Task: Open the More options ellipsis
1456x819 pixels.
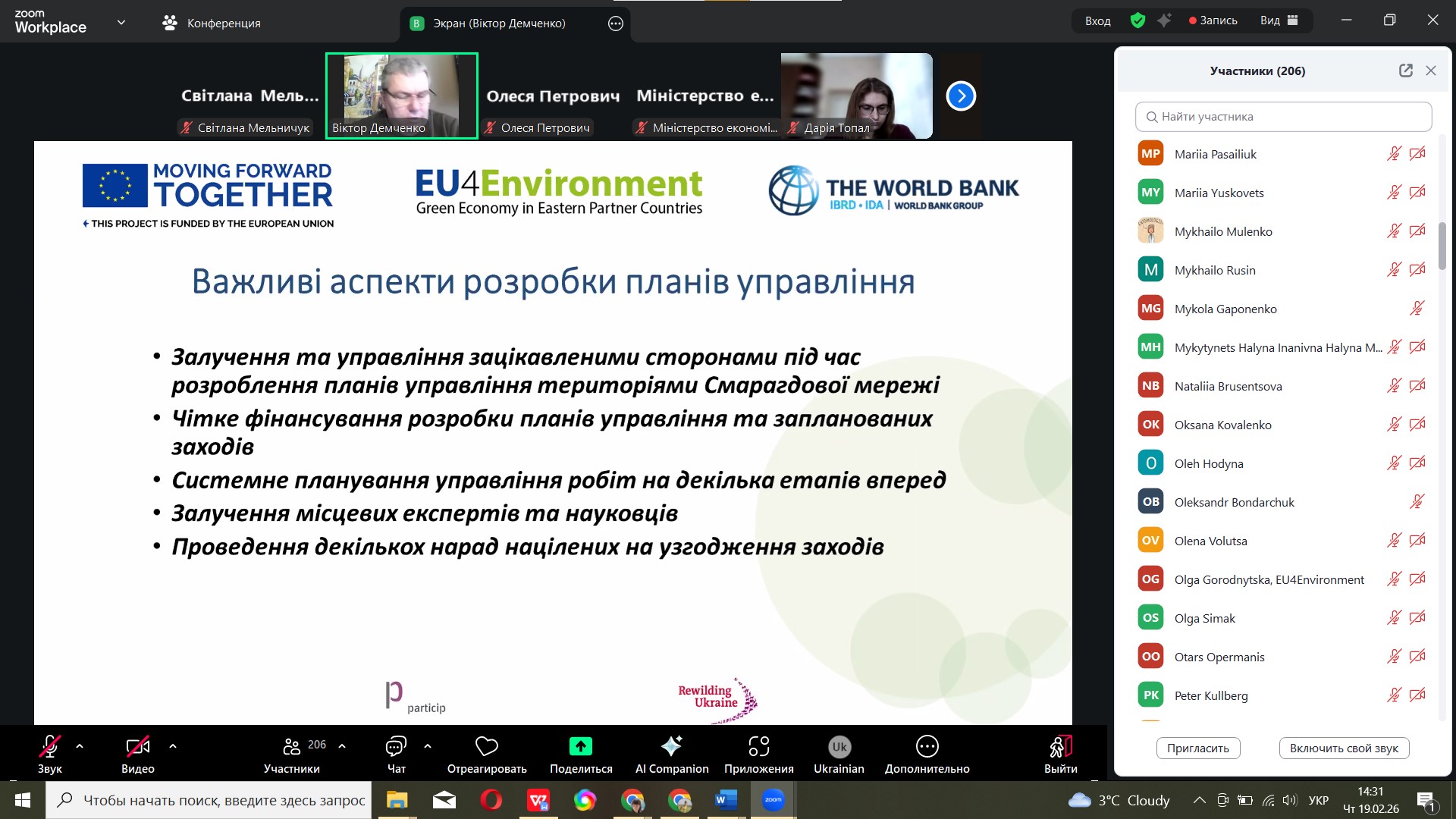Action: [x=927, y=747]
